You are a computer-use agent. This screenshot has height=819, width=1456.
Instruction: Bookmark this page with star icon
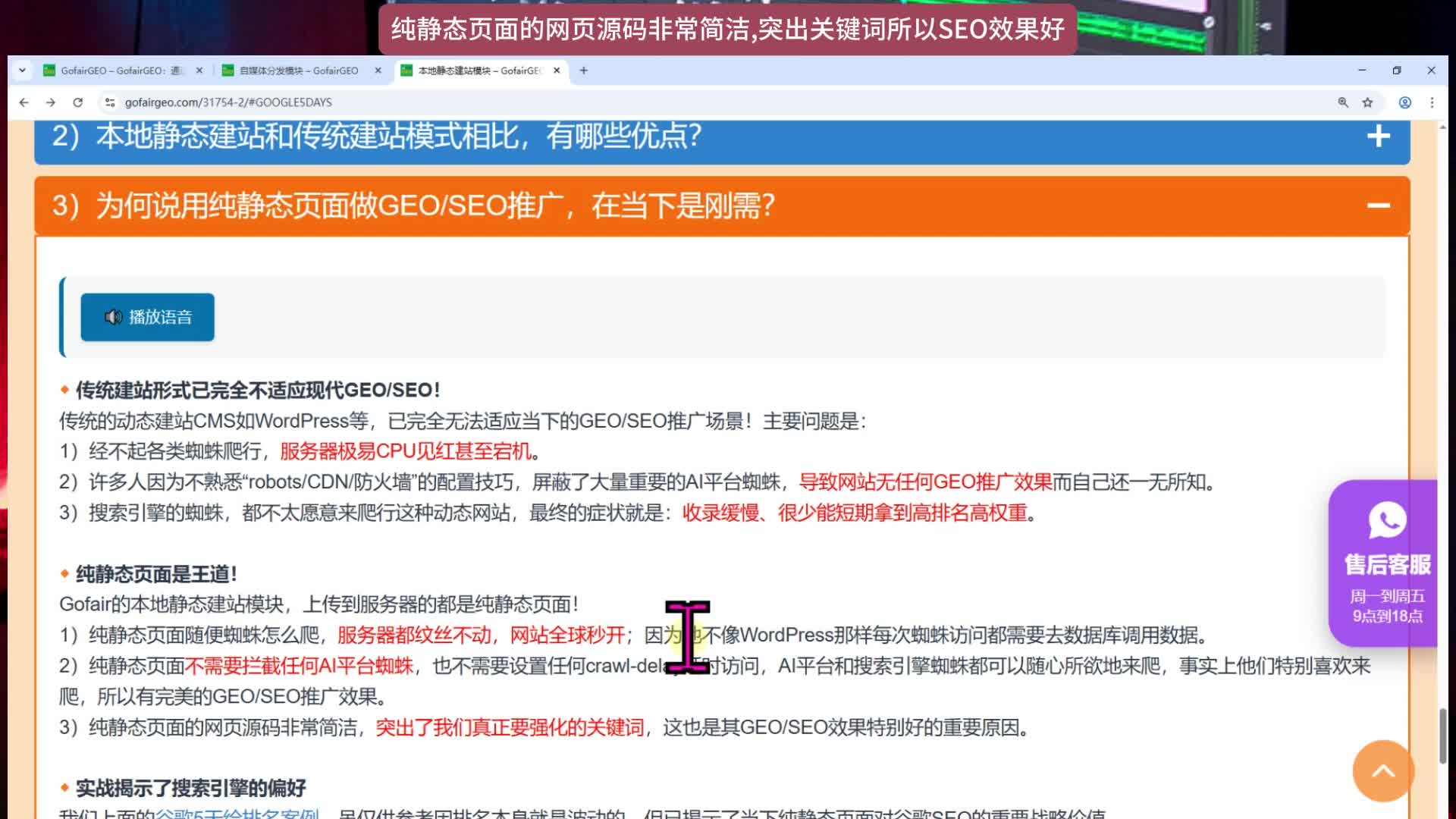coord(1367,102)
